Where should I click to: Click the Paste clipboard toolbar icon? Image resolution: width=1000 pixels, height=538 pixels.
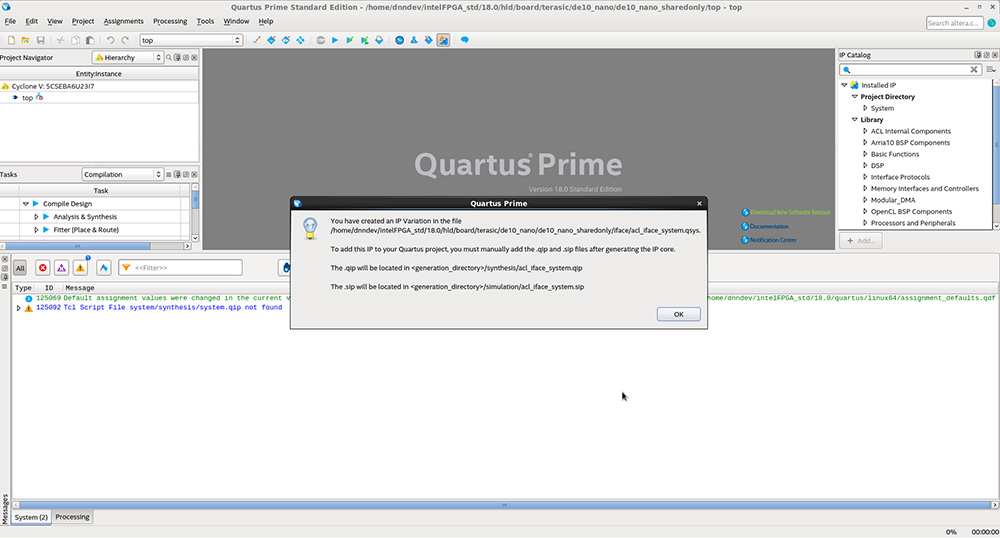(90, 40)
